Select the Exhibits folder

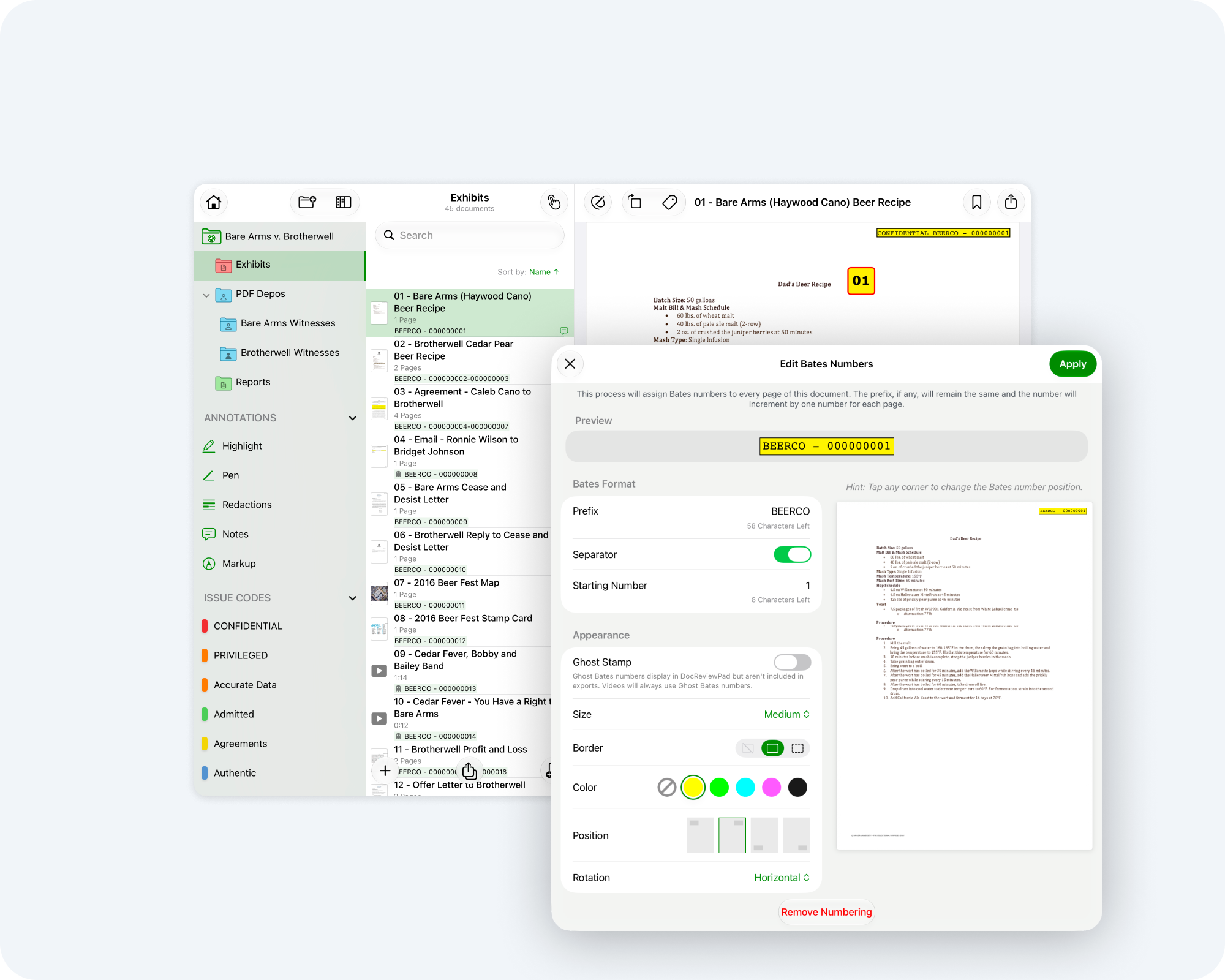[279, 265]
